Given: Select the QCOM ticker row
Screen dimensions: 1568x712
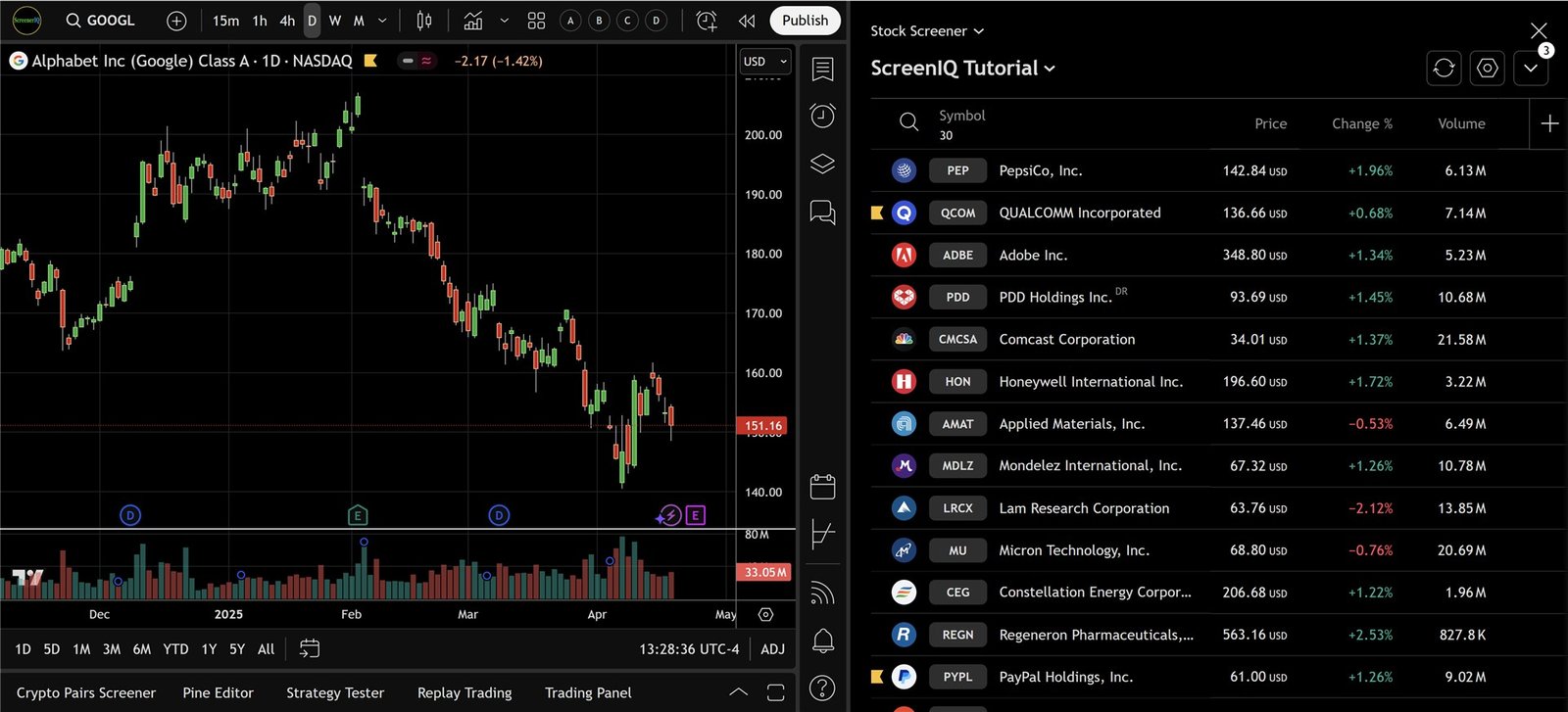Looking at the screenshot, I should [x=1218, y=213].
